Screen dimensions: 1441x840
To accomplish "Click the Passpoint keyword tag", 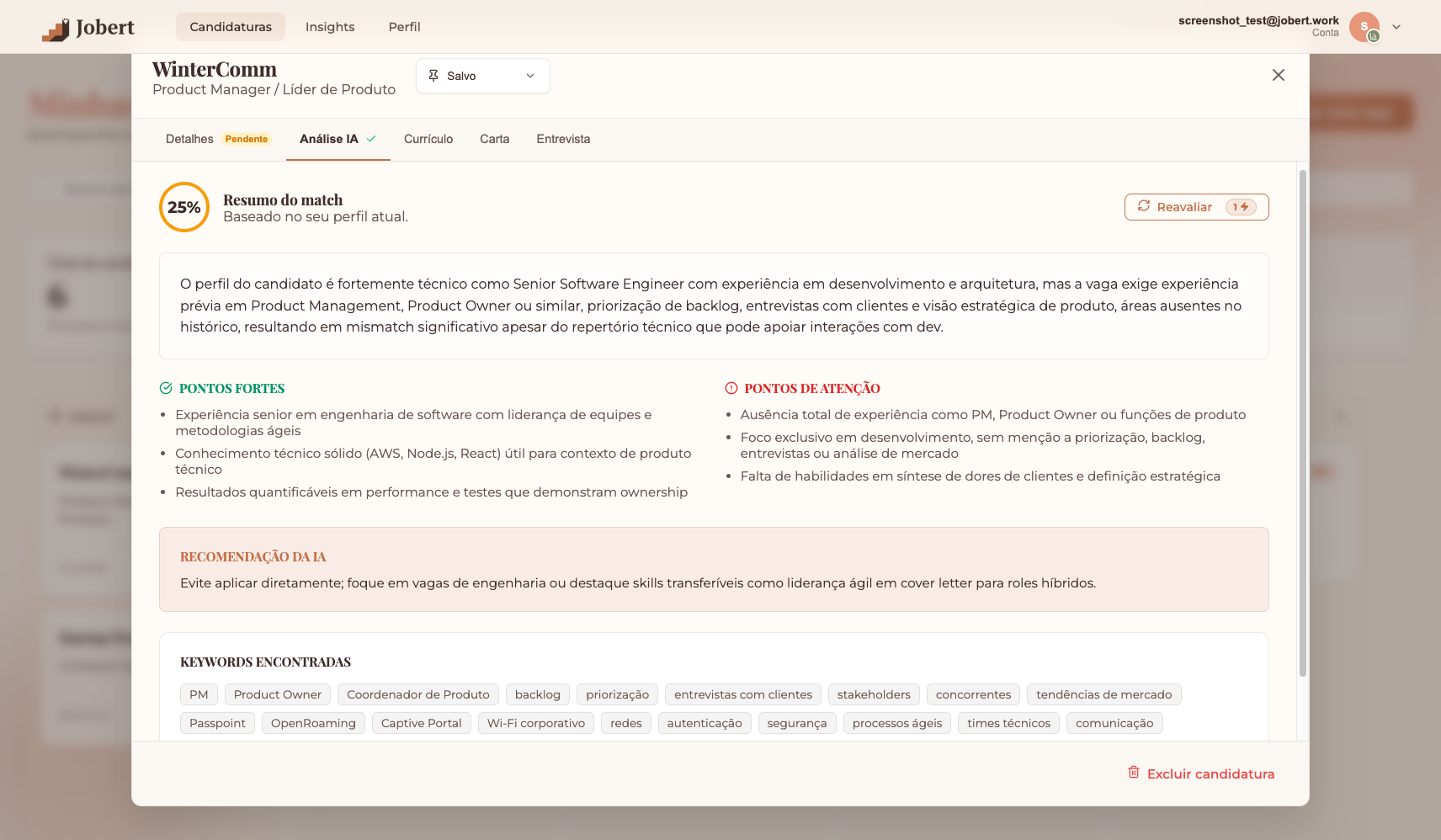I will [217, 723].
